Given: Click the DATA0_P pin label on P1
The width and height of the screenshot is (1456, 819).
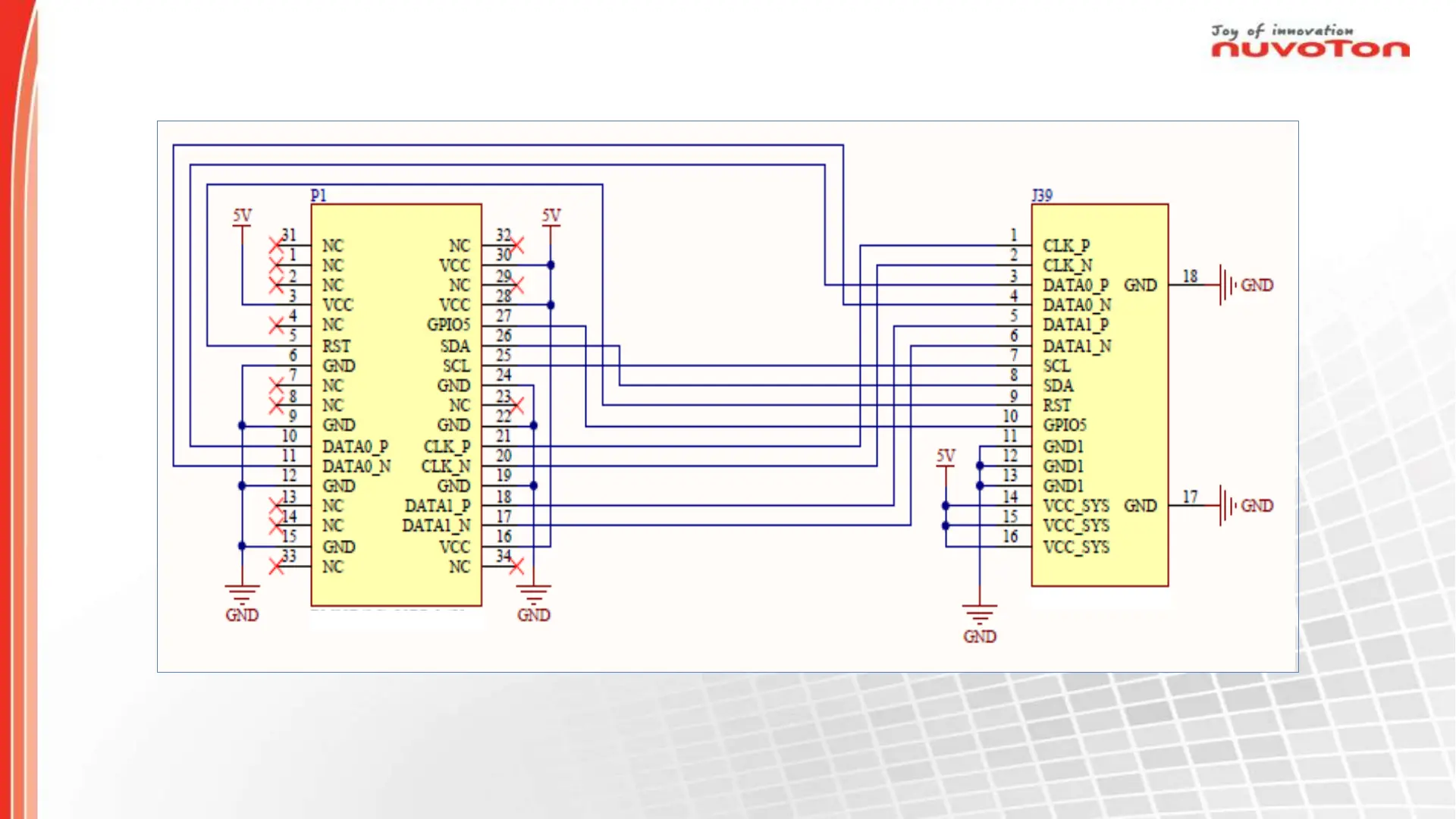Looking at the screenshot, I should pos(355,446).
